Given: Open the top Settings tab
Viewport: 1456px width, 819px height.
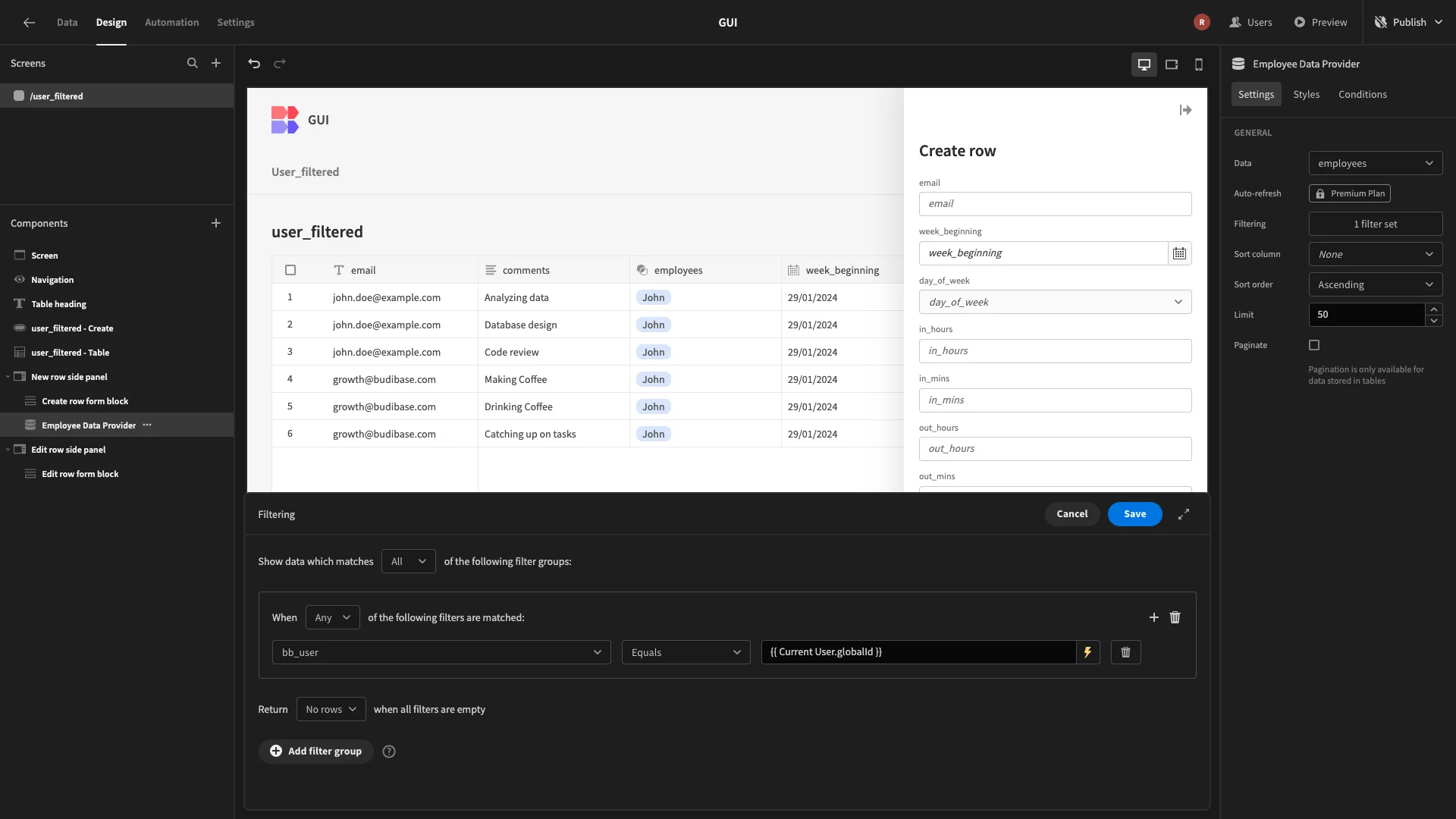Looking at the screenshot, I should point(235,22).
